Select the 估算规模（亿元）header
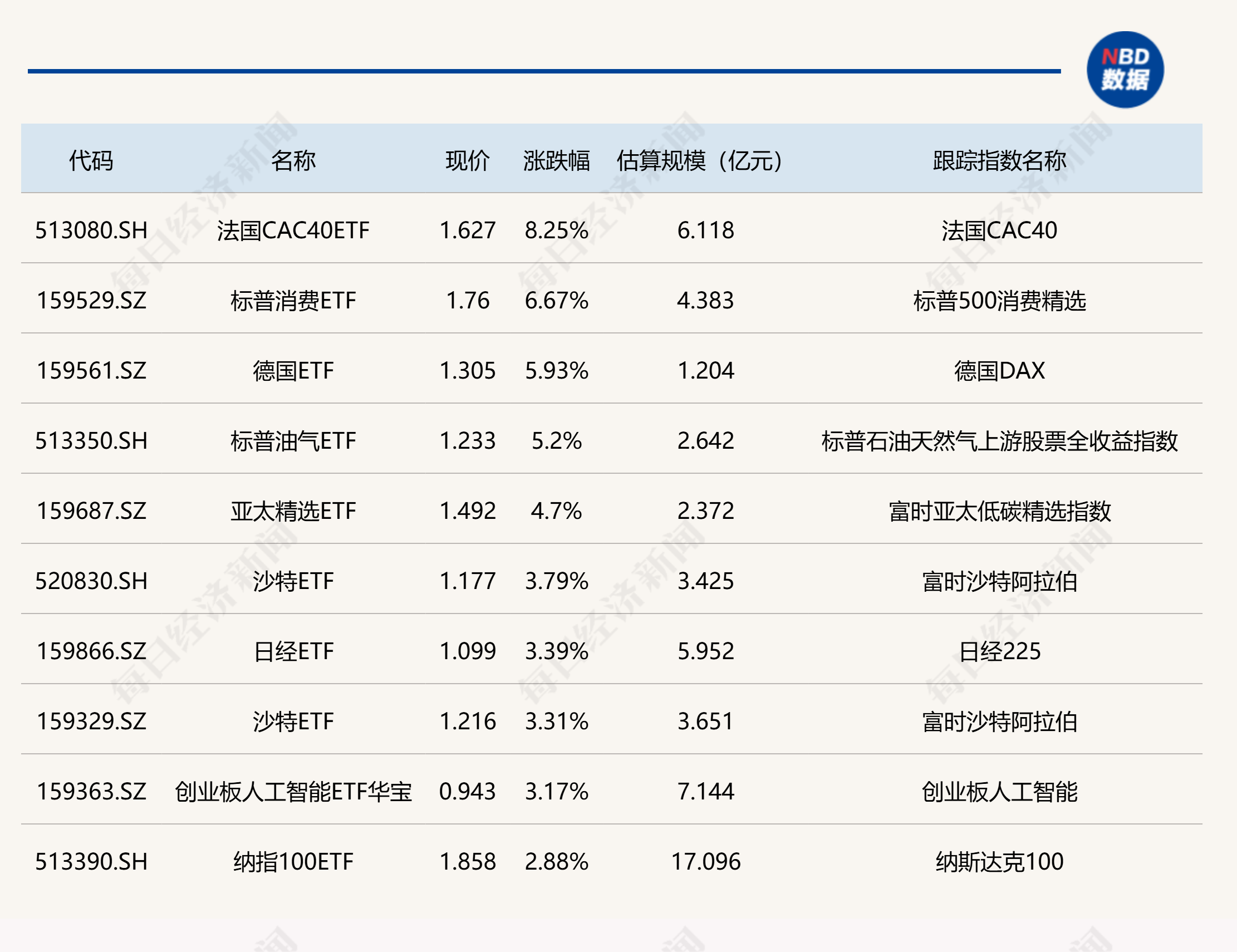The height and width of the screenshot is (952, 1237). (698, 160)
